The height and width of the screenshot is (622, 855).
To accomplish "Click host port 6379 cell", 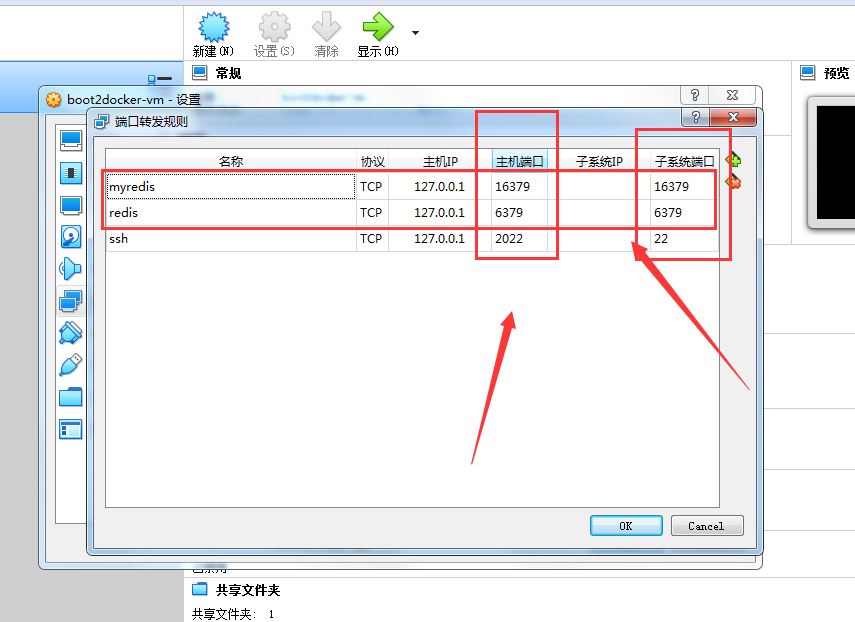I will (519, 213).
